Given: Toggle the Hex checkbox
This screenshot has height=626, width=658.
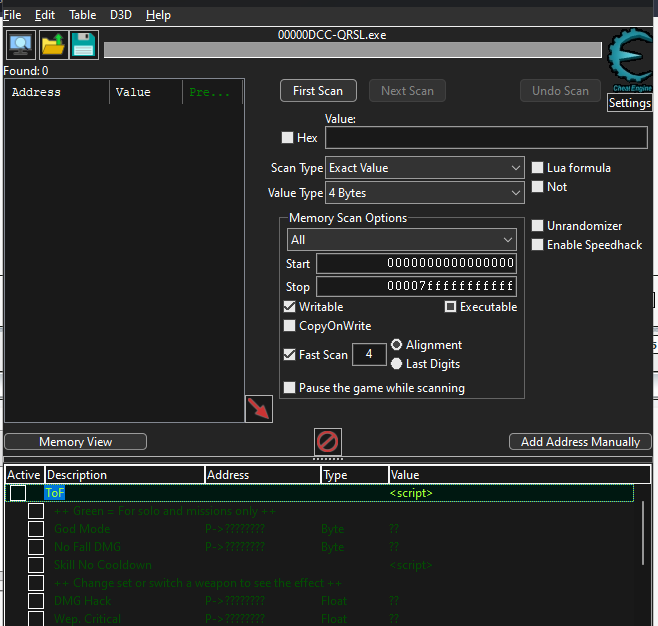Looking at the screenshot, I should pos(287,138).
